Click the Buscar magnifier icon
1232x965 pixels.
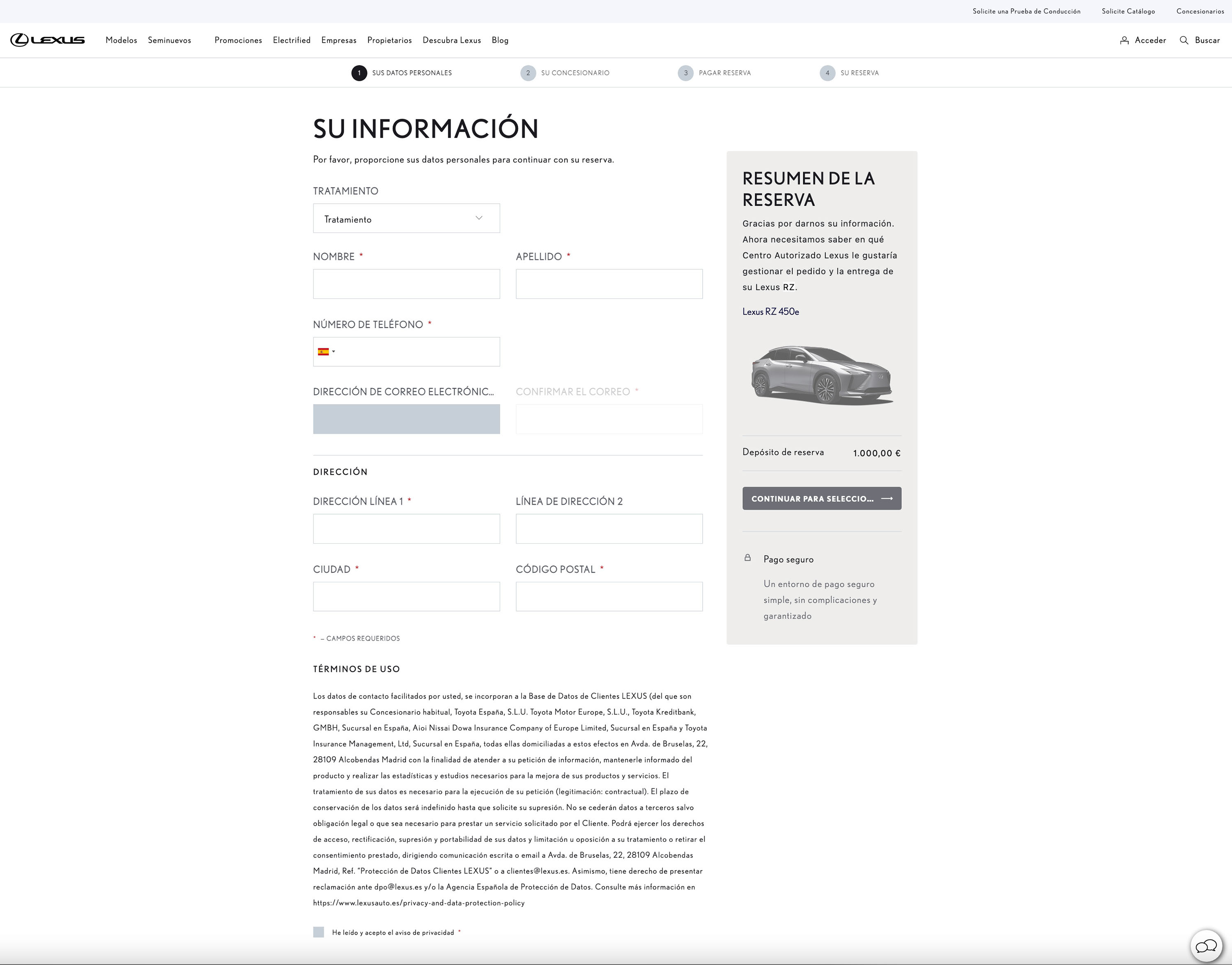click(x=1184, y=40)
